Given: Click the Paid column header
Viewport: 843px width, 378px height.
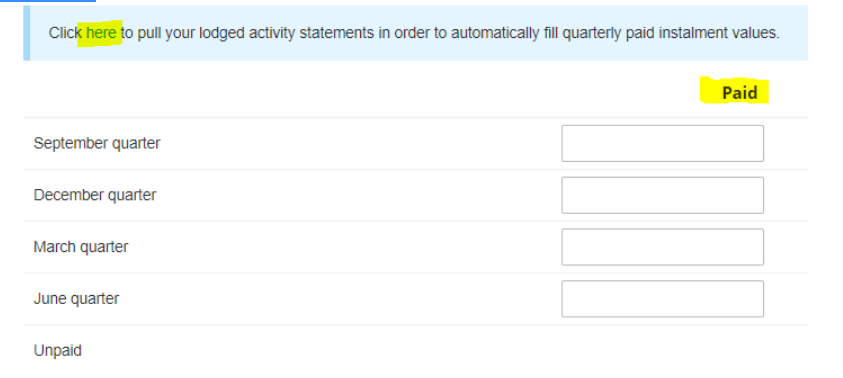Looking at the screenshot, I should pyautogui.click(x=739, y=92).
